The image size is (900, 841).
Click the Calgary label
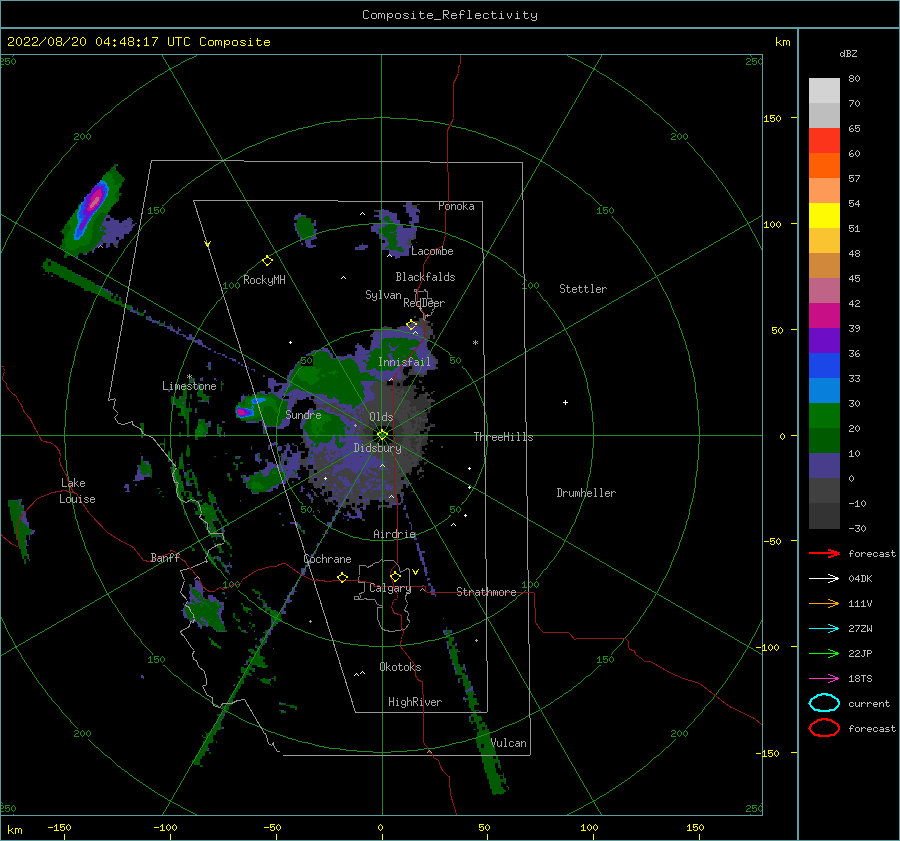[x=390, y=588]
